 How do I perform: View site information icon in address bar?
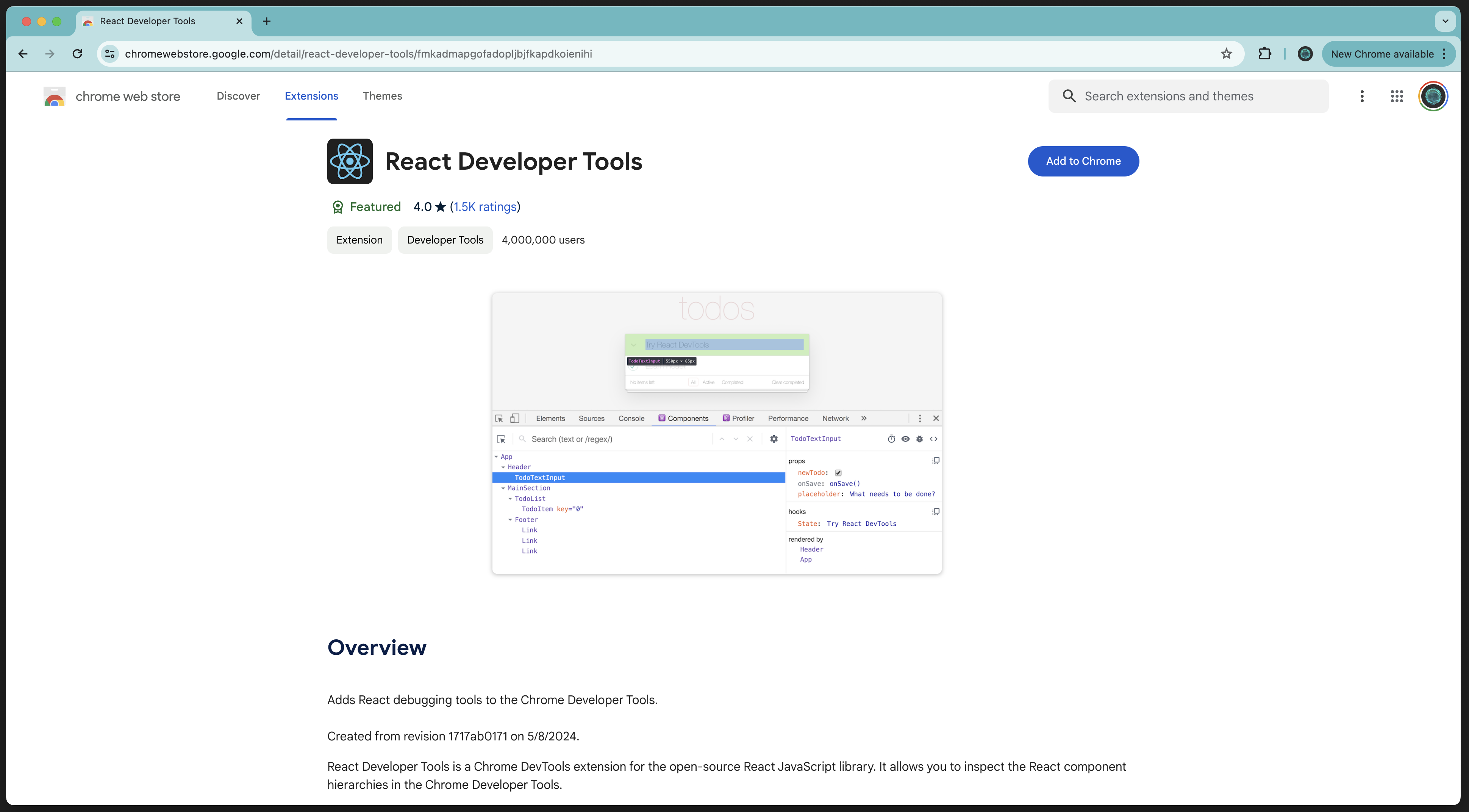[110, 54]
